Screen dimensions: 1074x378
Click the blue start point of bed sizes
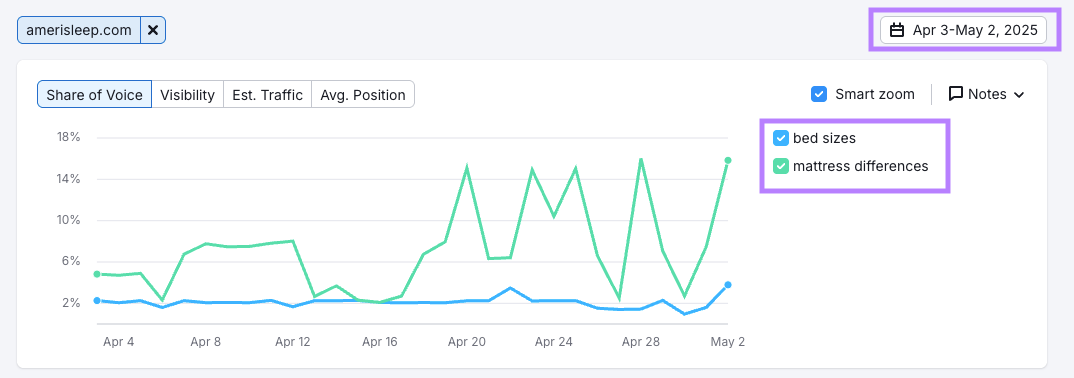97,301
